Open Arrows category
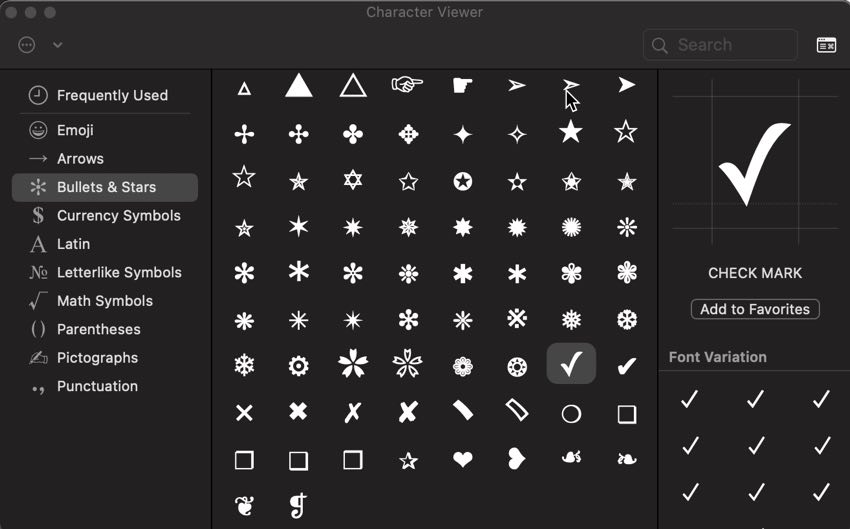 tap(105, 159)
